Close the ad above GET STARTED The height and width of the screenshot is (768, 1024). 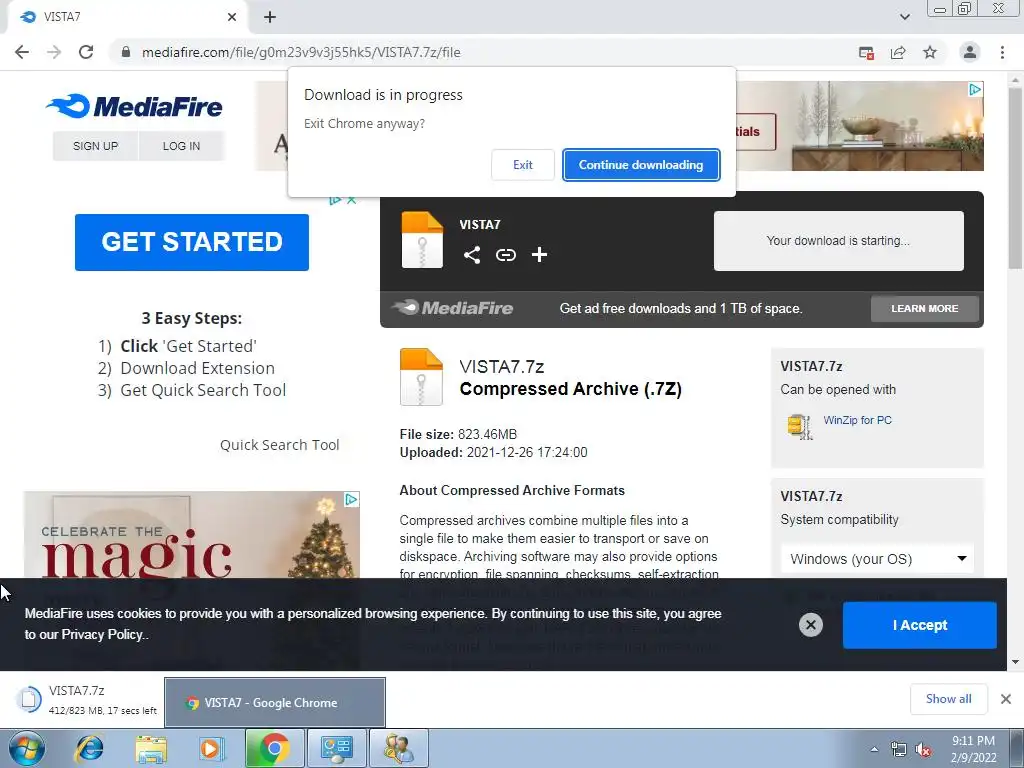351,199
